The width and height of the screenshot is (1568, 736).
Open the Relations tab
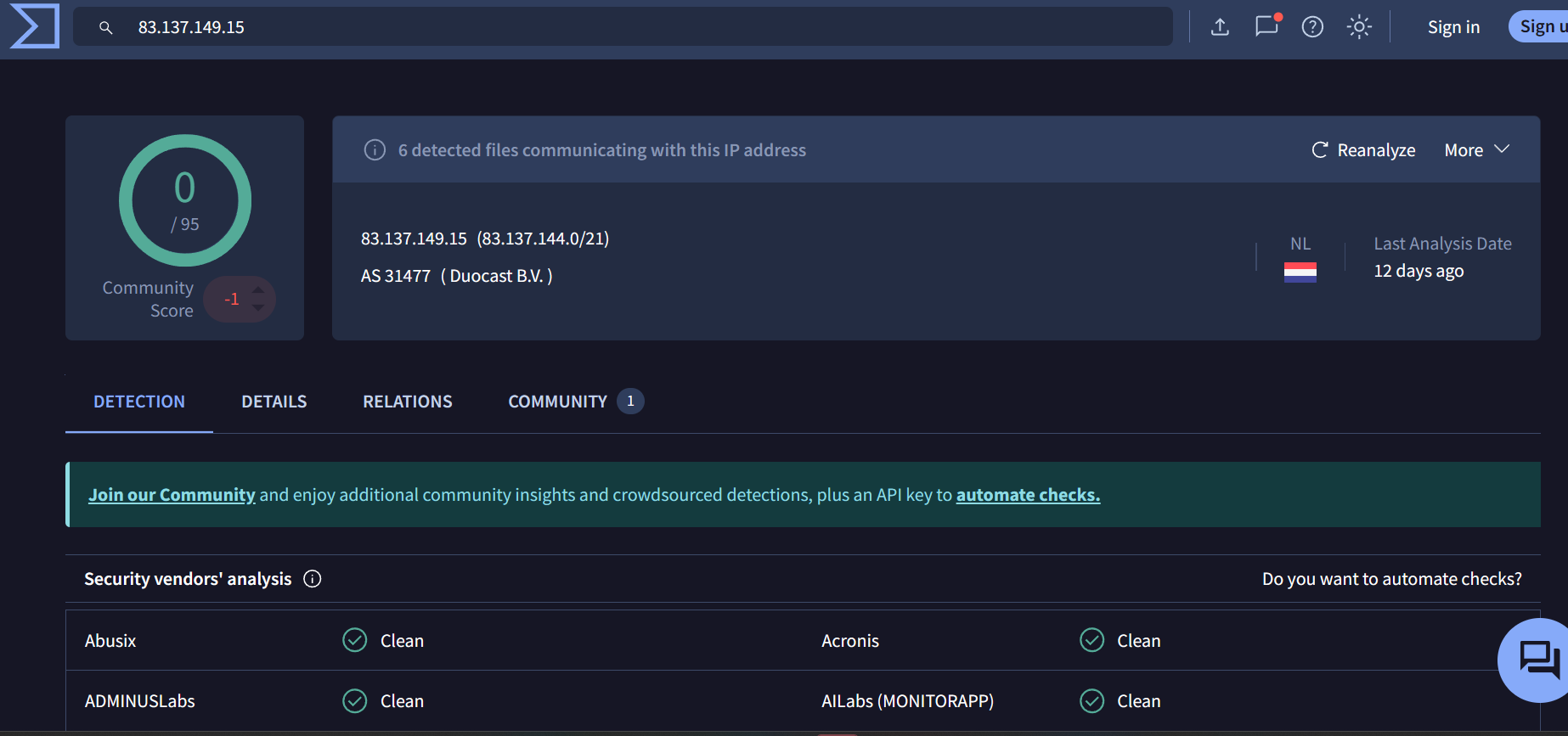coord(407,402)
